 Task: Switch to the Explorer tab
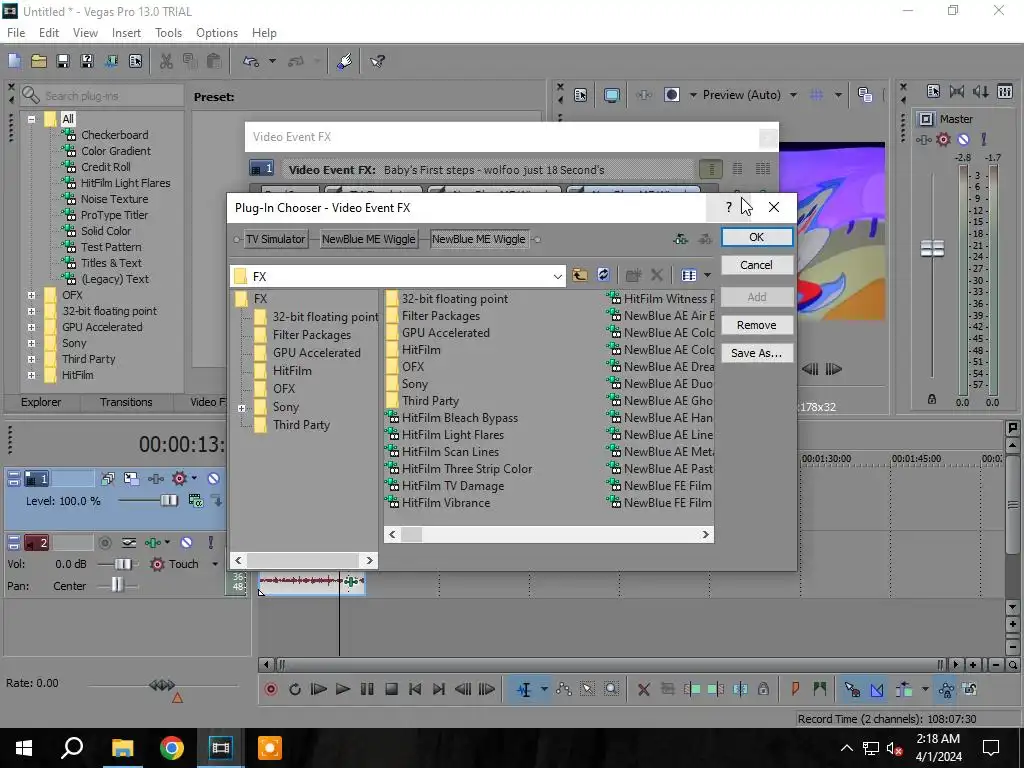41,402
